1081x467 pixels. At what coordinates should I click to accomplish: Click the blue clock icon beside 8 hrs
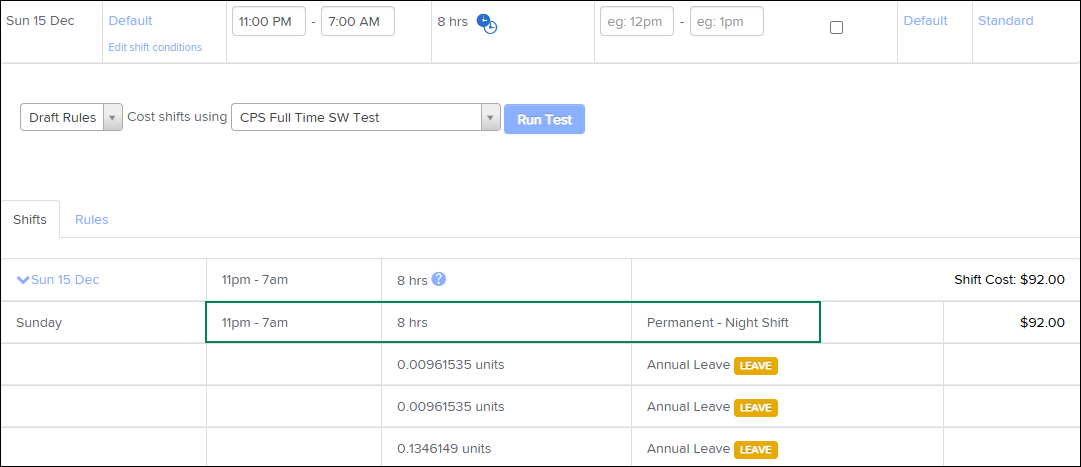coord(486,23)
